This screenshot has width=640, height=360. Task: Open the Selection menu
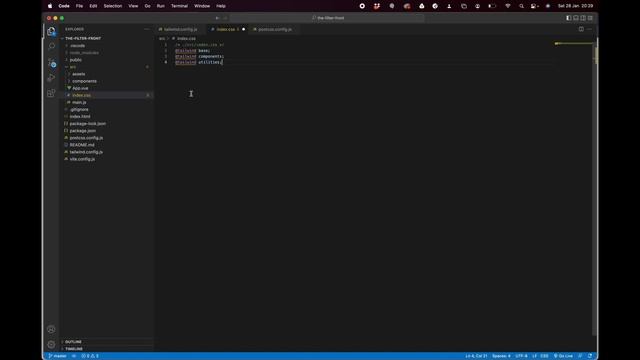pos(113,6)
